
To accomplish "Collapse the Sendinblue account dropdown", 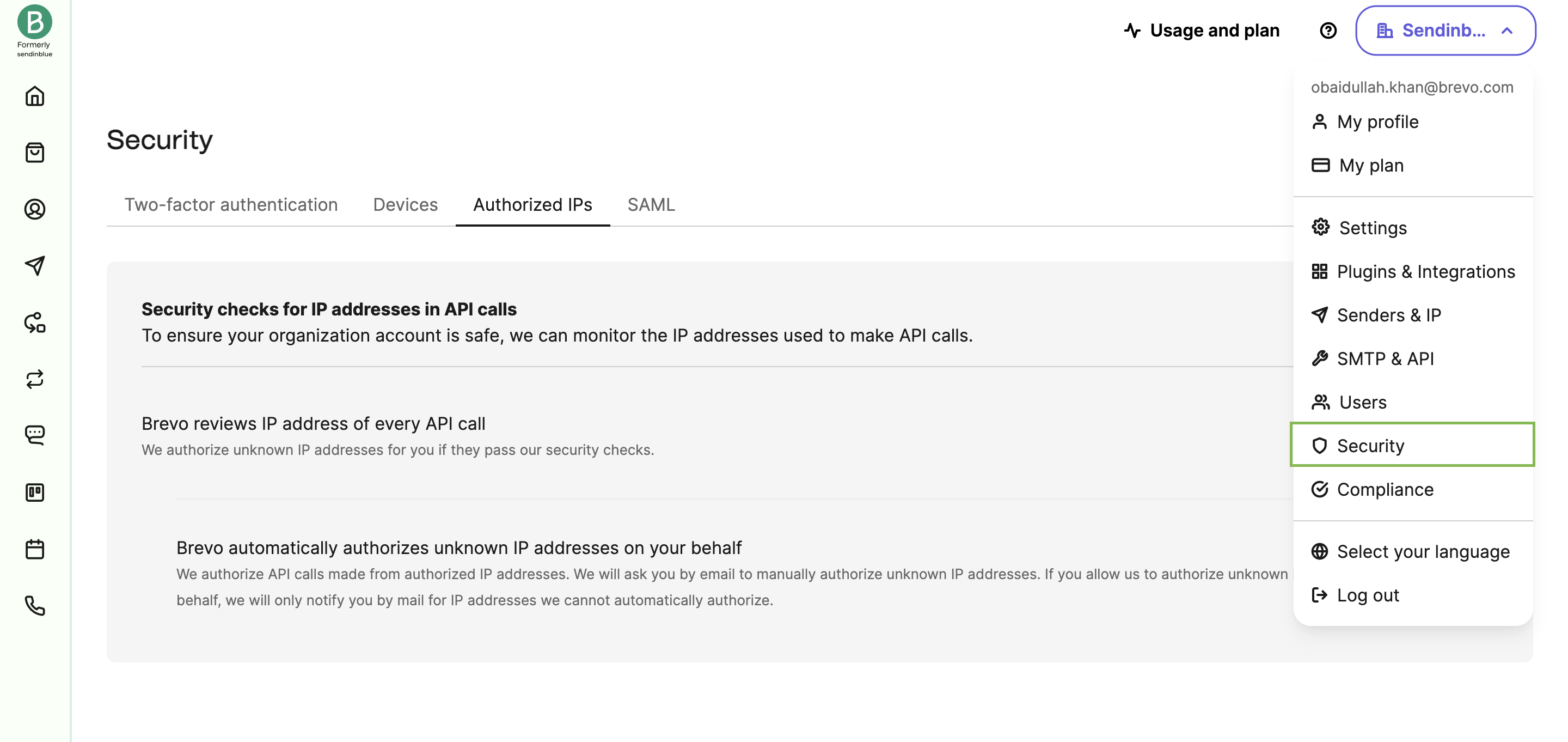I will tap(1447, 31).
